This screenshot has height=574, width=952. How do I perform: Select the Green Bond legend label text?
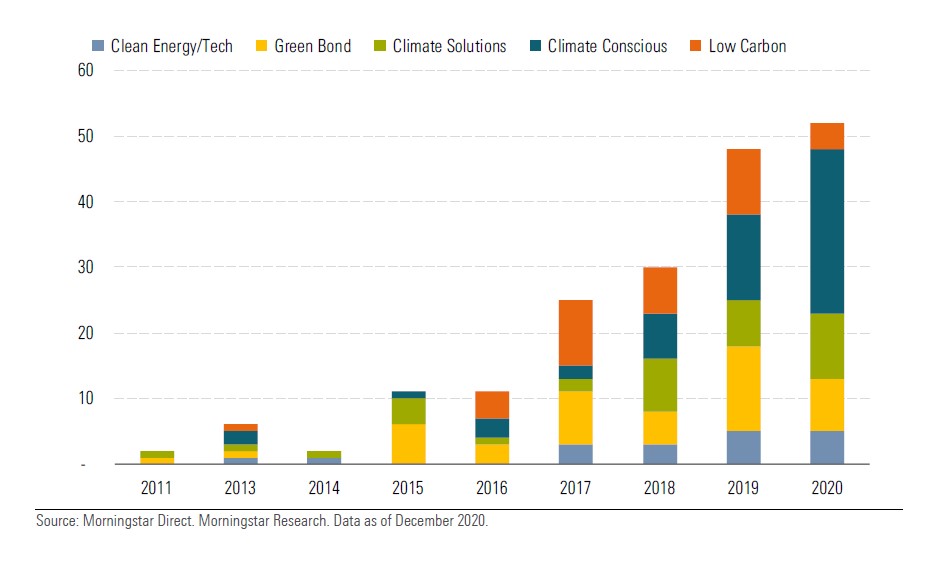(x=312, y=46)
